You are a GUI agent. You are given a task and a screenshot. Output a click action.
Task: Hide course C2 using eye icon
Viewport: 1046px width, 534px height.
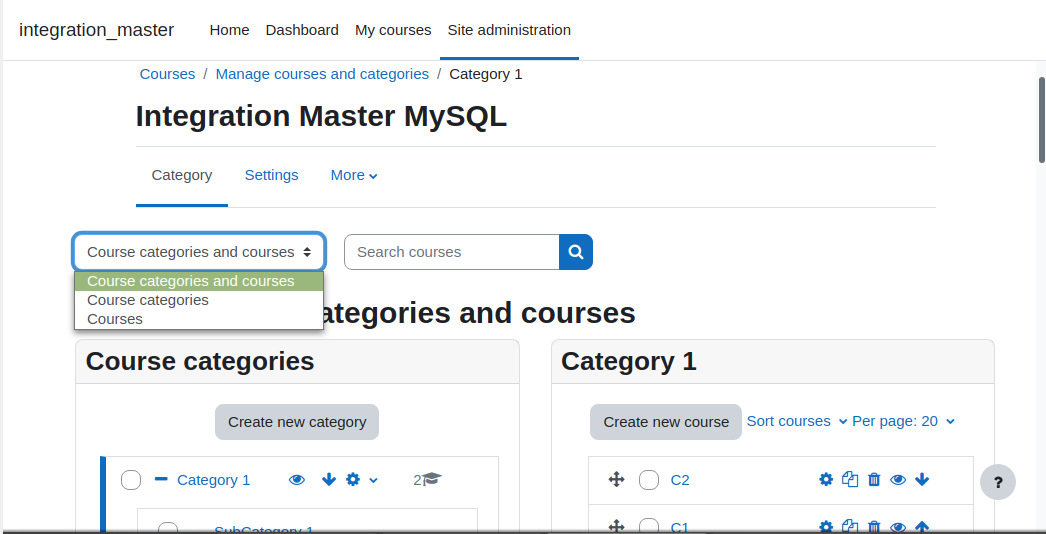898,479
